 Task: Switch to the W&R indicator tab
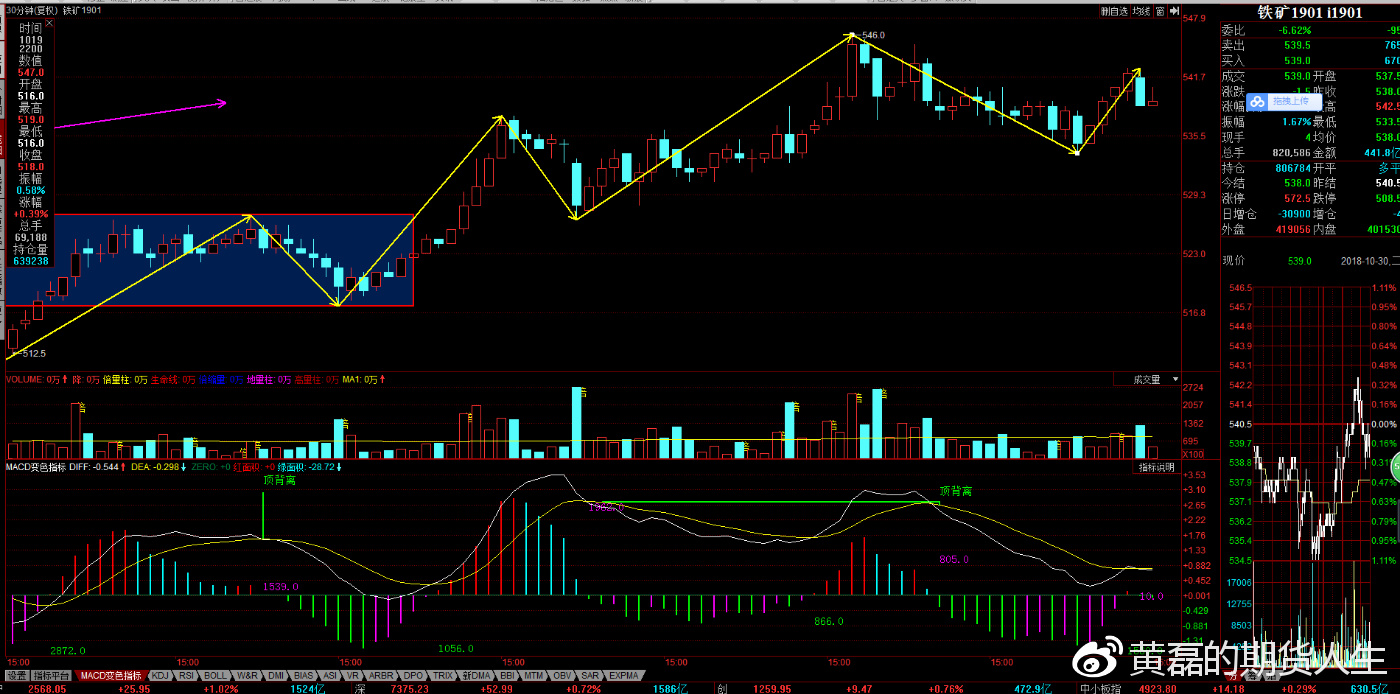pos(247,675)
